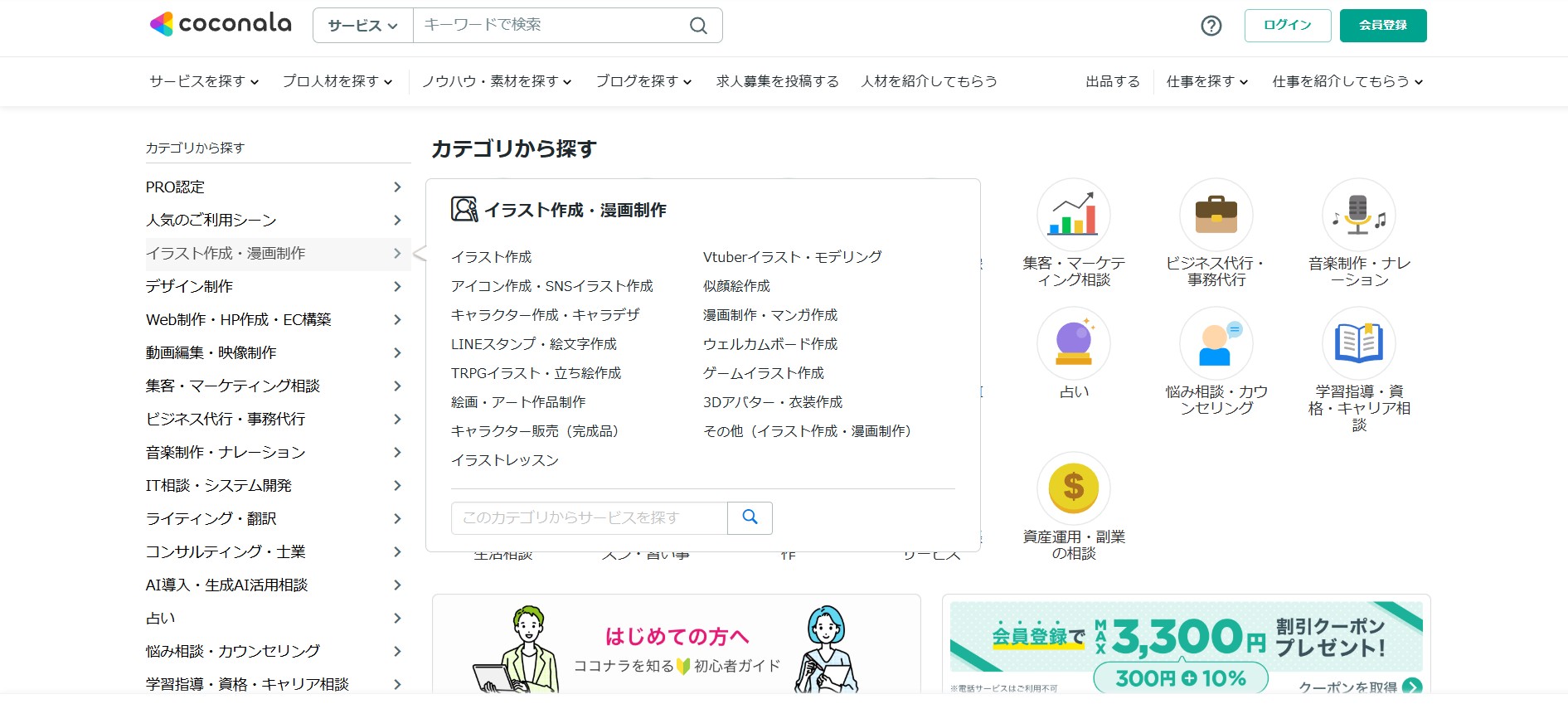Open the help question mark icon
Image resolution: width=1568 pixels, height=704 pixels.
[1211, 26]
